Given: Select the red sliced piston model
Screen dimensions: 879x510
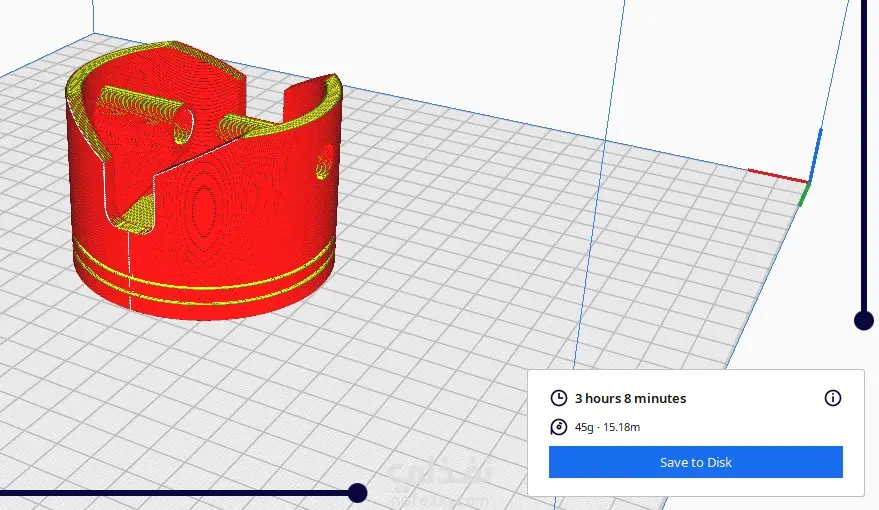Looking at the screenshot, I should (x=203, y=181).
